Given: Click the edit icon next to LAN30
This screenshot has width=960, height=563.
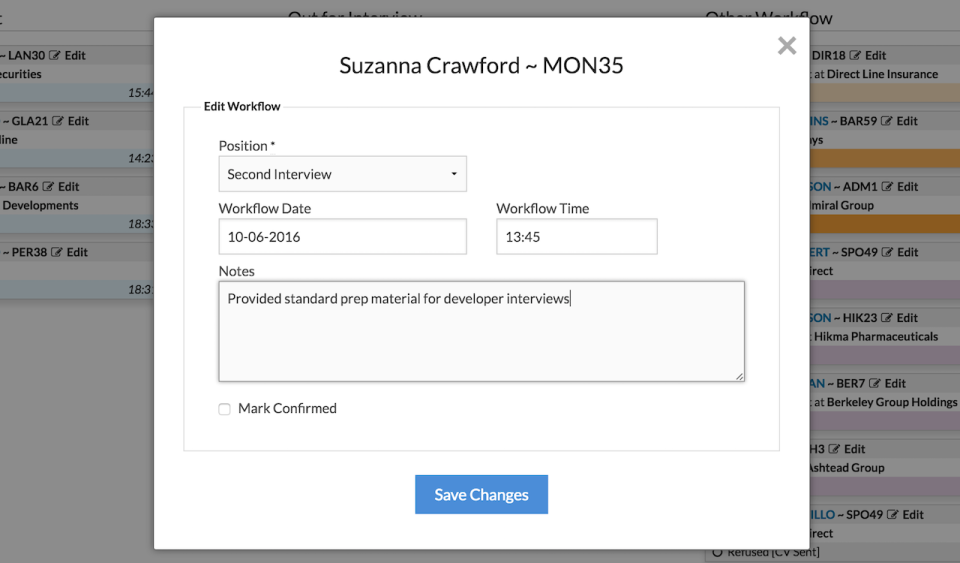Looking at the screenshot, I should coord(55,56).
